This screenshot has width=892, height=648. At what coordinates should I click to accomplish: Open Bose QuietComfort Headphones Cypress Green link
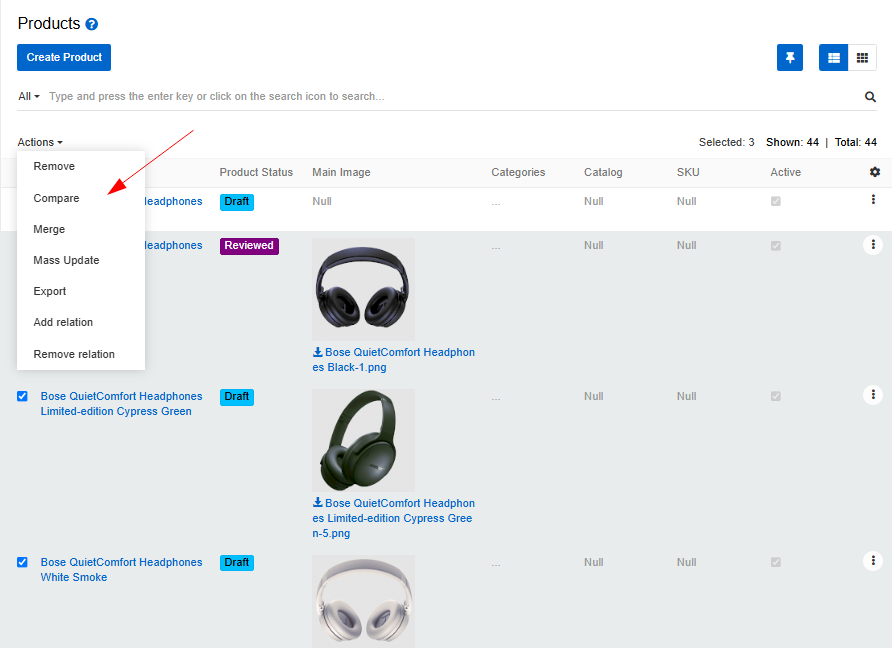point(121,403)
